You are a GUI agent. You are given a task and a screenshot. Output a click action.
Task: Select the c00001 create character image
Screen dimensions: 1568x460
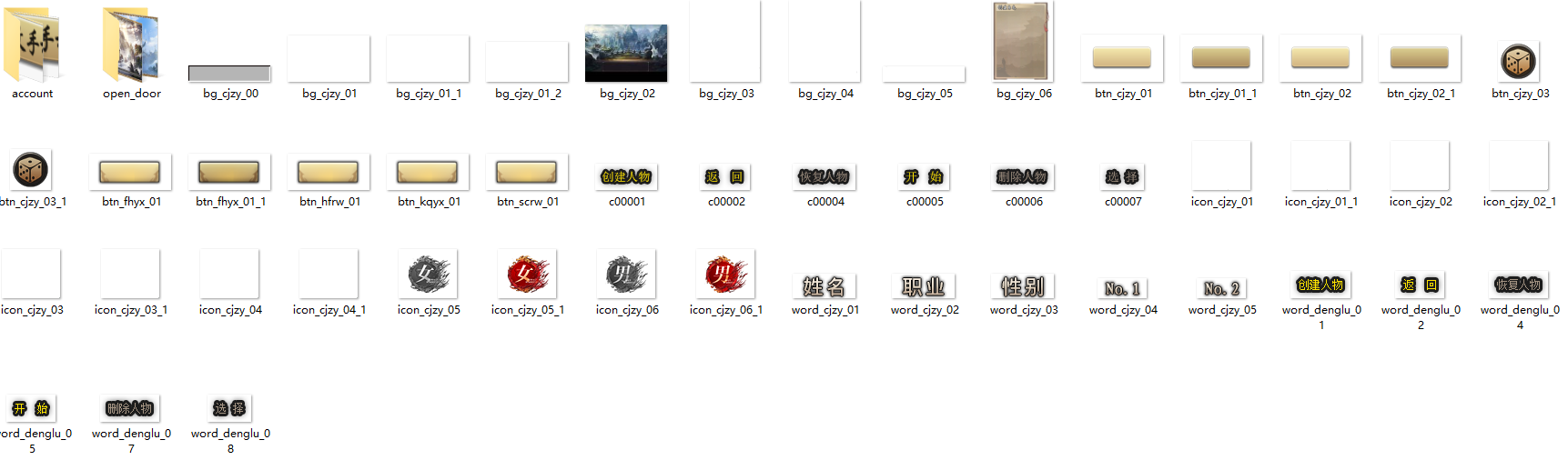pos(626,176)
